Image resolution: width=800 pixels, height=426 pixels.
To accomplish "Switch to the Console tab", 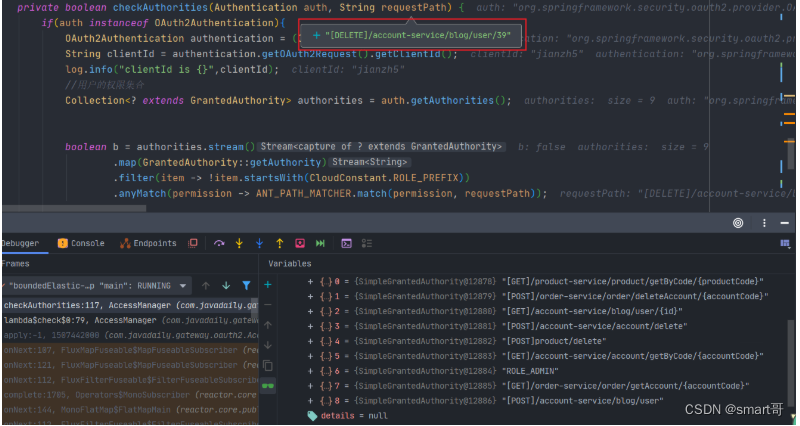I will click(x=82, y=243).
